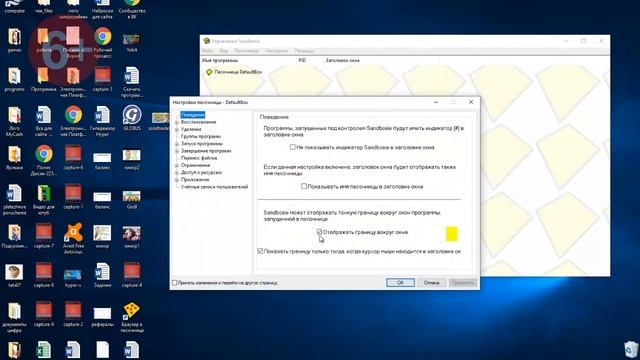Click the Применить button

point(462,282)
